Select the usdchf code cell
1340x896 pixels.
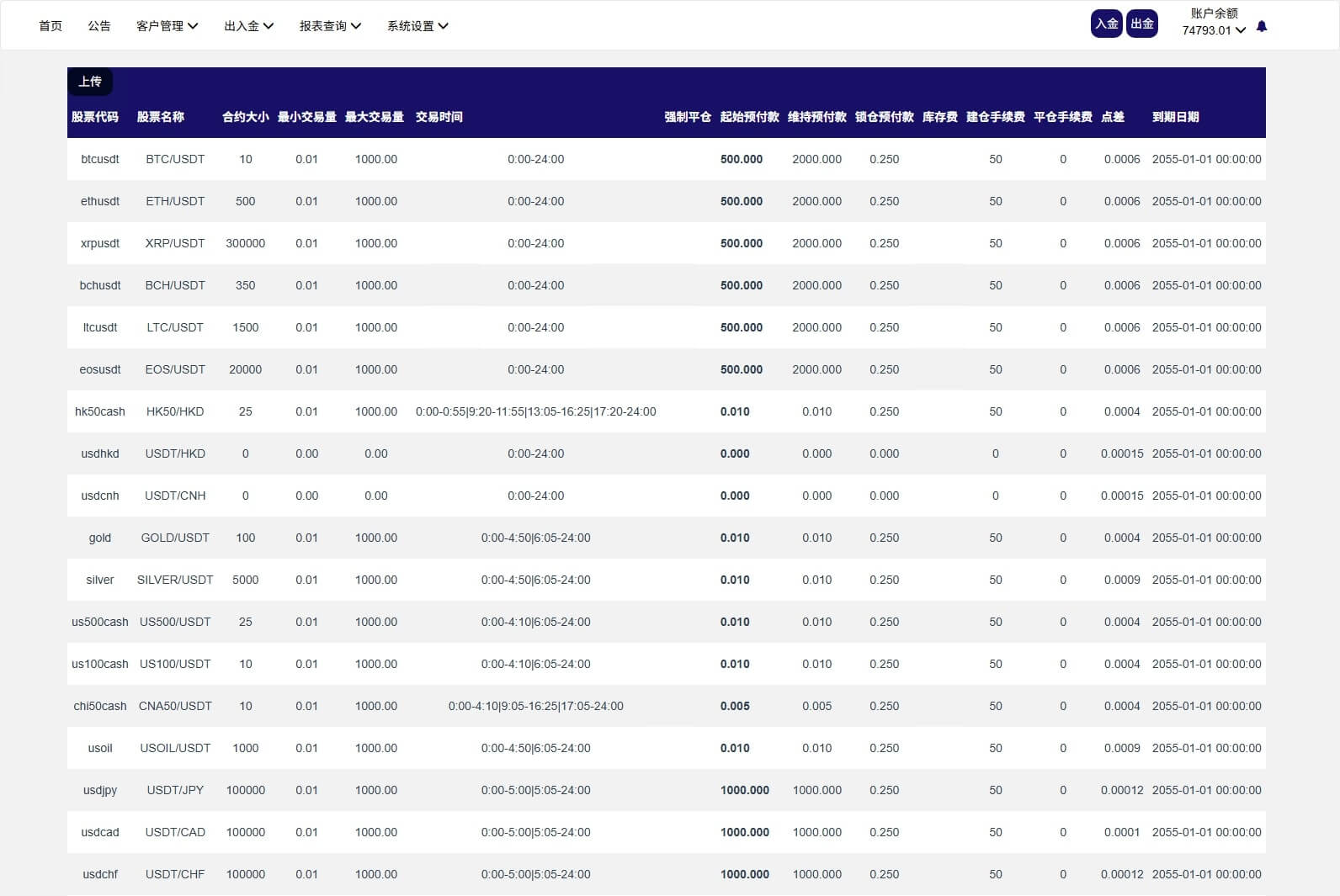point(100,874)
